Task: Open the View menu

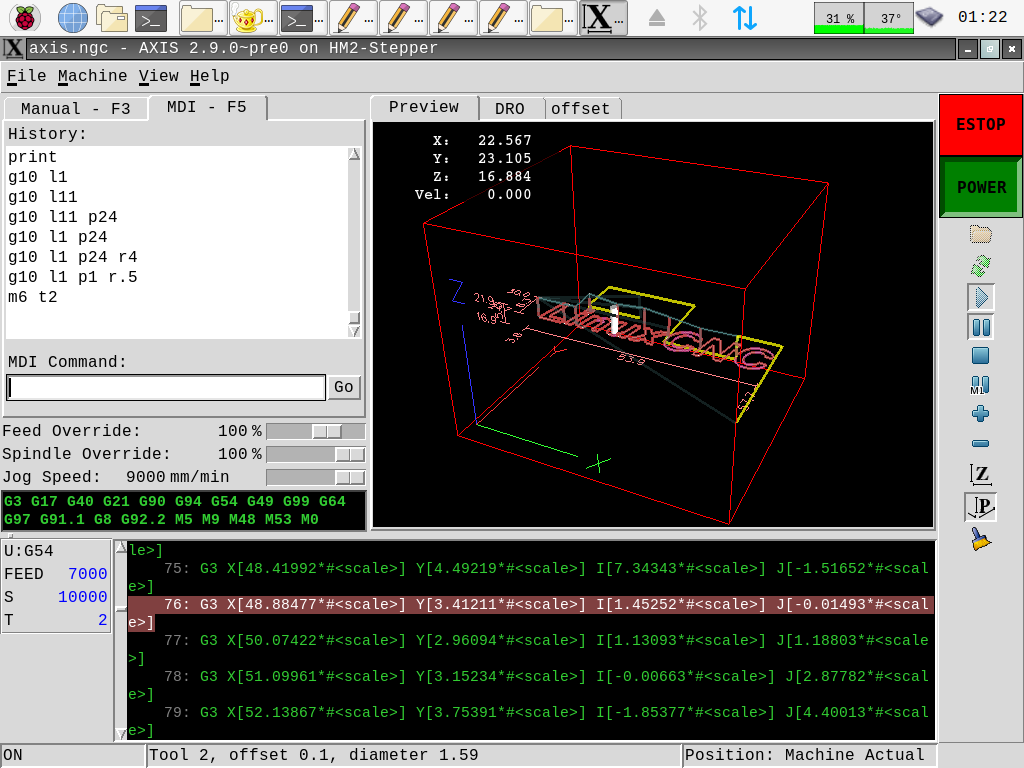Action: [x=159, y=76]
